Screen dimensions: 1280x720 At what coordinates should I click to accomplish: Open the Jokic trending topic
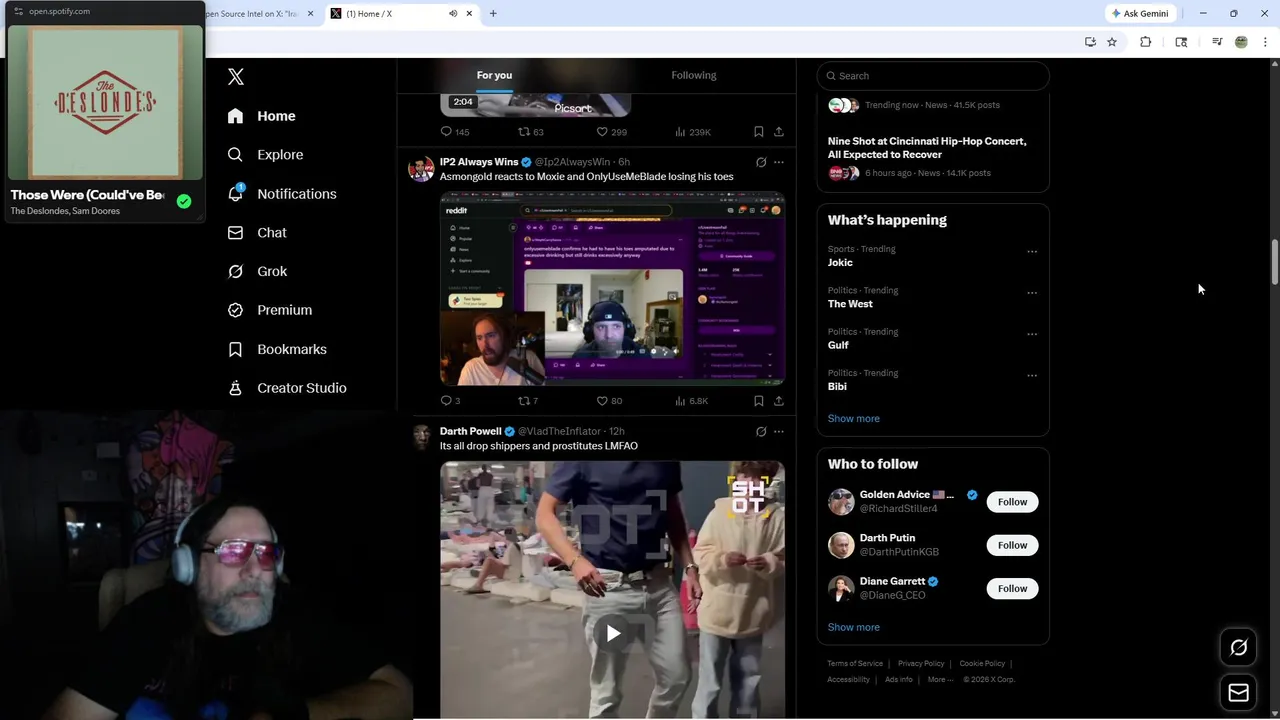click(840, 263)
